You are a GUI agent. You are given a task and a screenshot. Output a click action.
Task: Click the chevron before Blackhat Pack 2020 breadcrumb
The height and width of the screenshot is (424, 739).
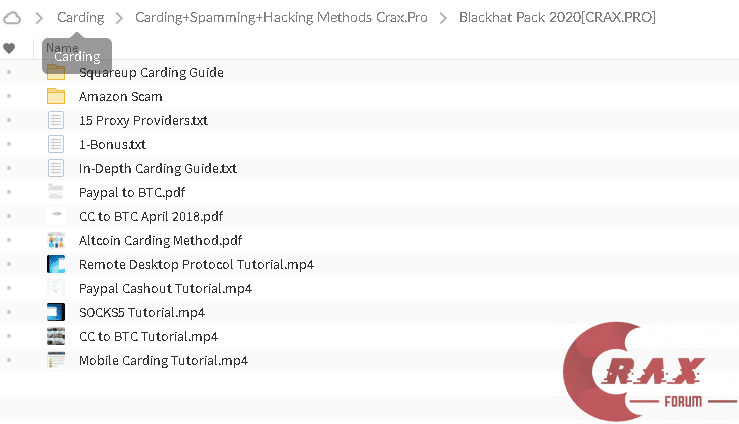(442, 18)
